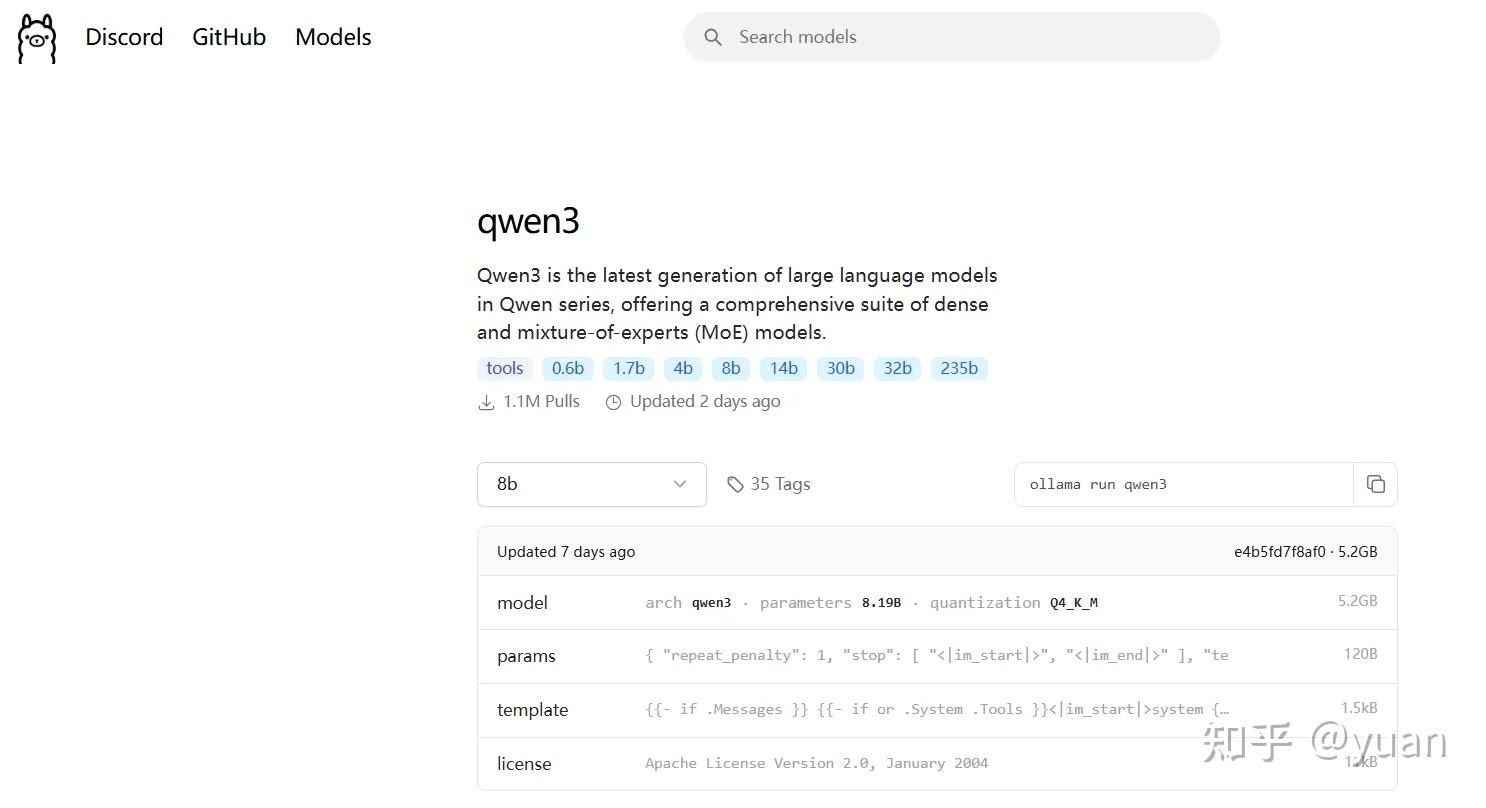Select the tools capability badge
The image size is (1486, 808).
(x=504, y=368)
